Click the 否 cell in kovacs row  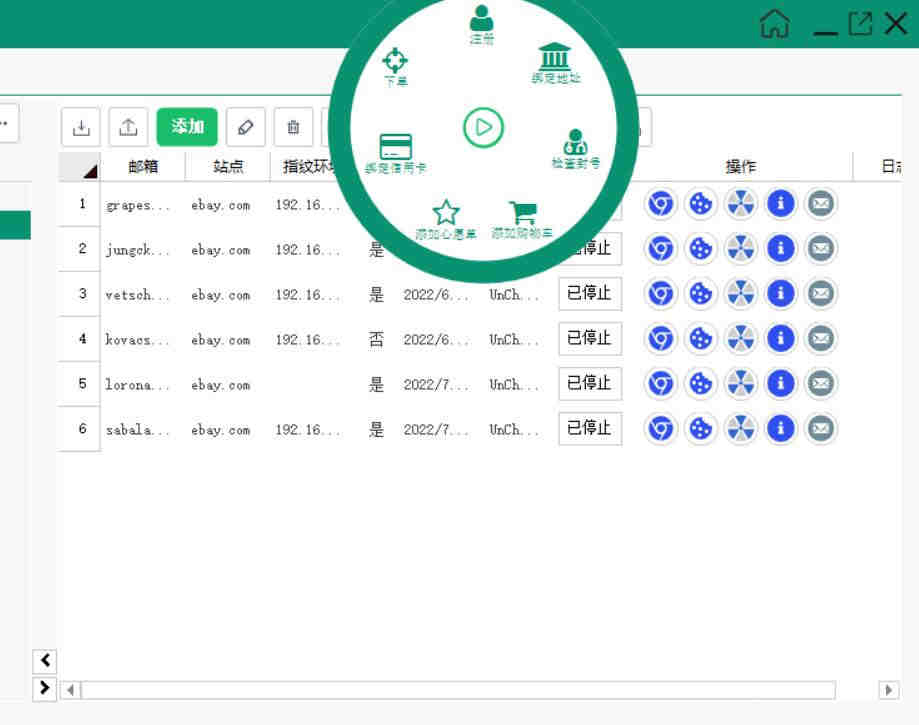pos(376,339)
